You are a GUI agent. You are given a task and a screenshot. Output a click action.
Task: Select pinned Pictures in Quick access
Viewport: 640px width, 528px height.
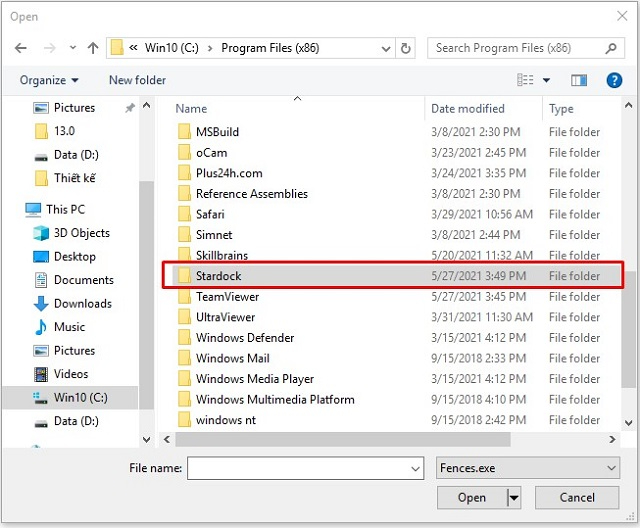74,108
